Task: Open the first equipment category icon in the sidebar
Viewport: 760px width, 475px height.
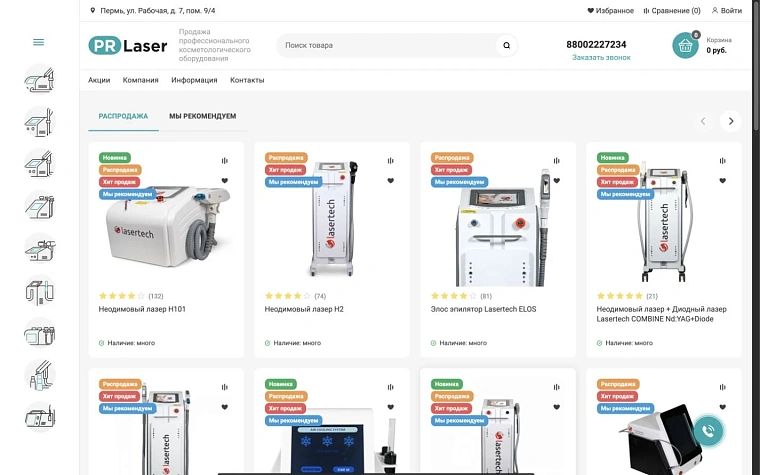Action: (40, 79)
